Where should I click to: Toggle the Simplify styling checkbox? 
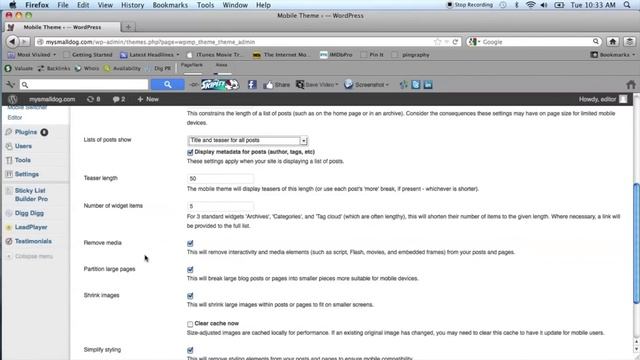tap(190, 350)
